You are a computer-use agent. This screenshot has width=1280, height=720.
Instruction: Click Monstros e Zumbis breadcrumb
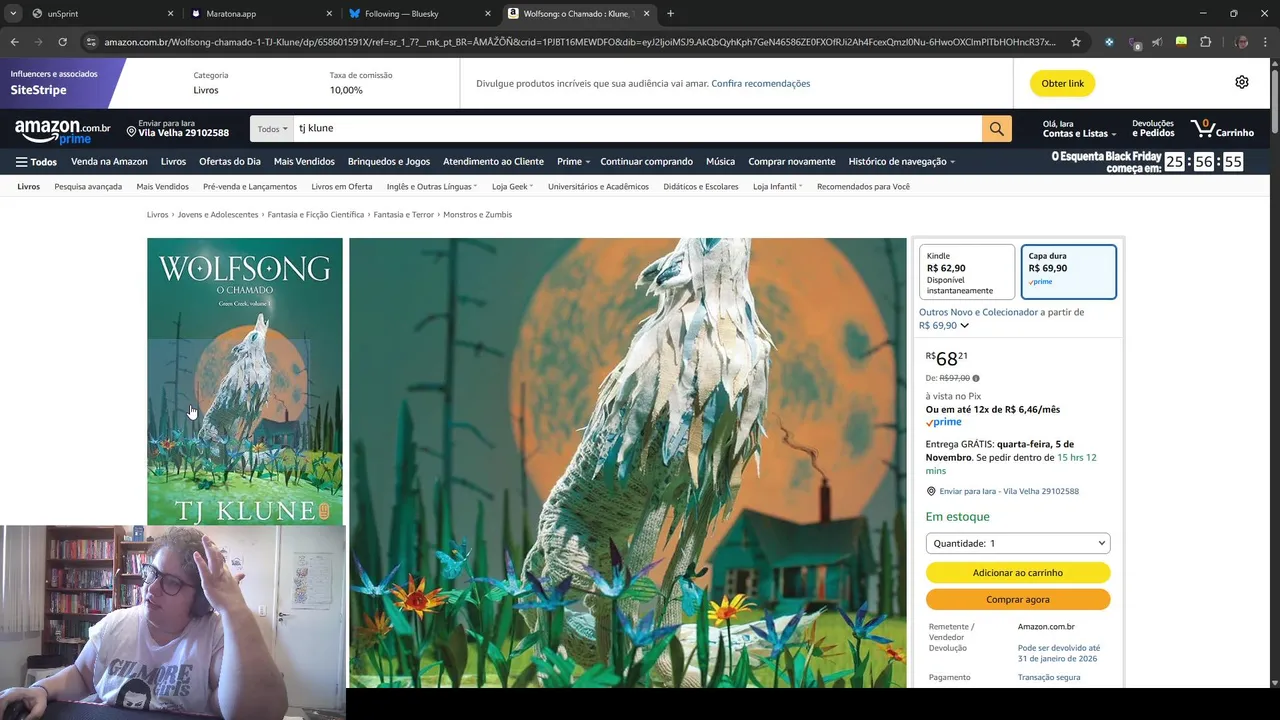pos(477,214)
